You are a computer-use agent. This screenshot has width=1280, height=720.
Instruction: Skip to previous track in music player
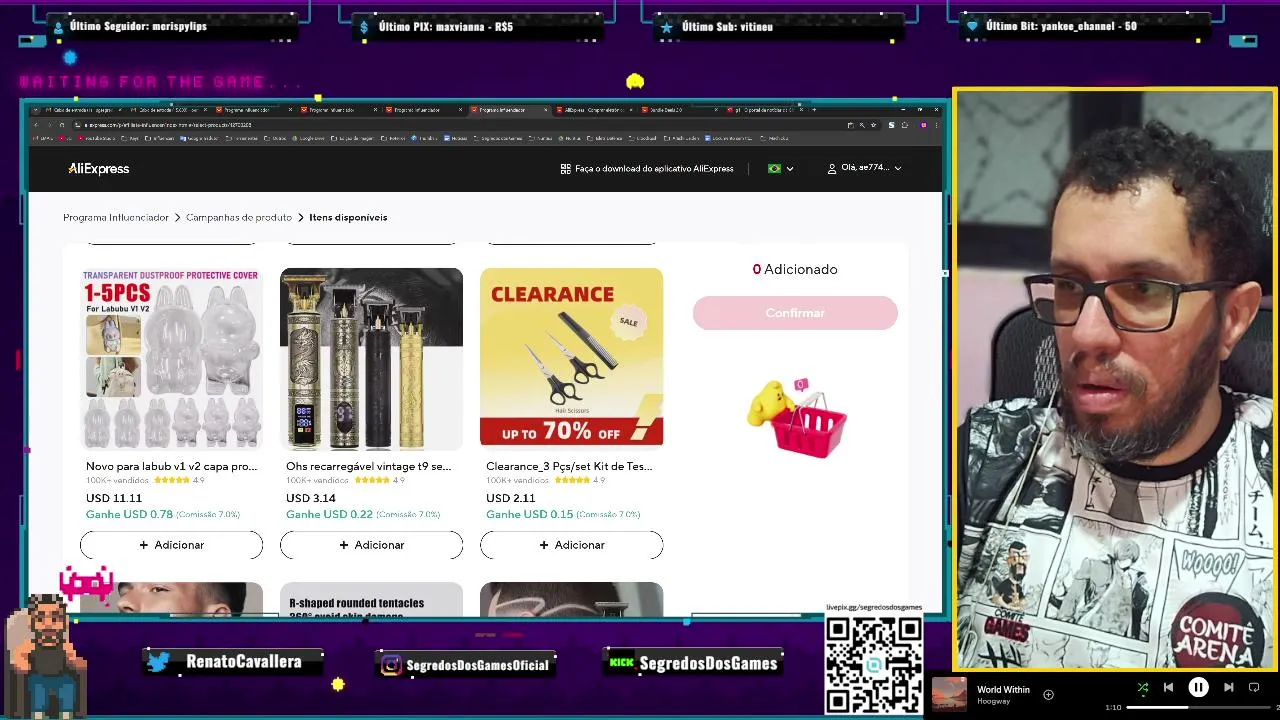[1168, 687]
